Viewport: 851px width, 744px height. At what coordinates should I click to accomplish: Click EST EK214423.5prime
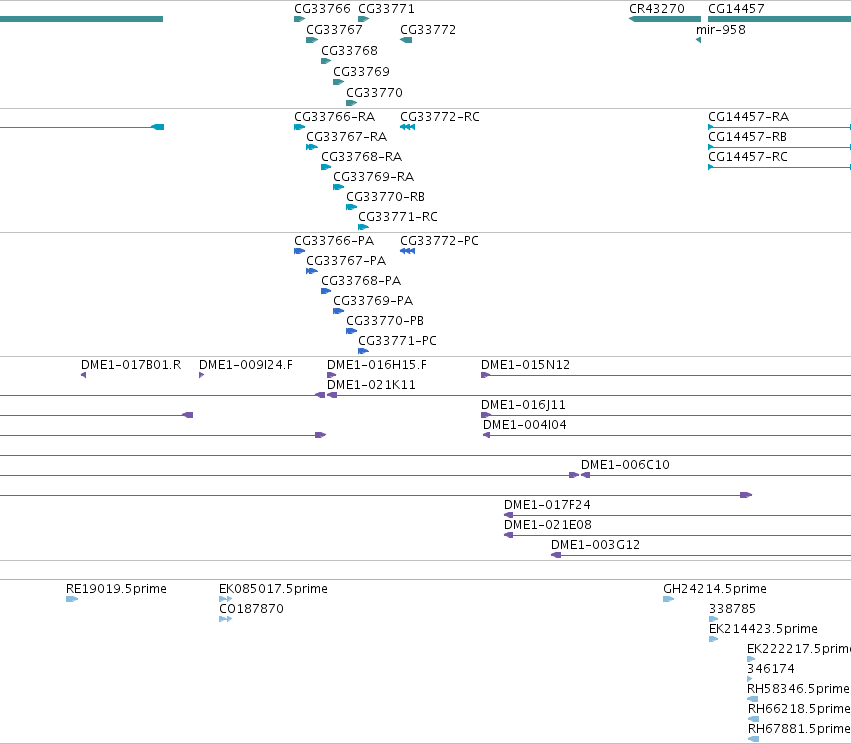pyautogui.click(x=763, y=629)
